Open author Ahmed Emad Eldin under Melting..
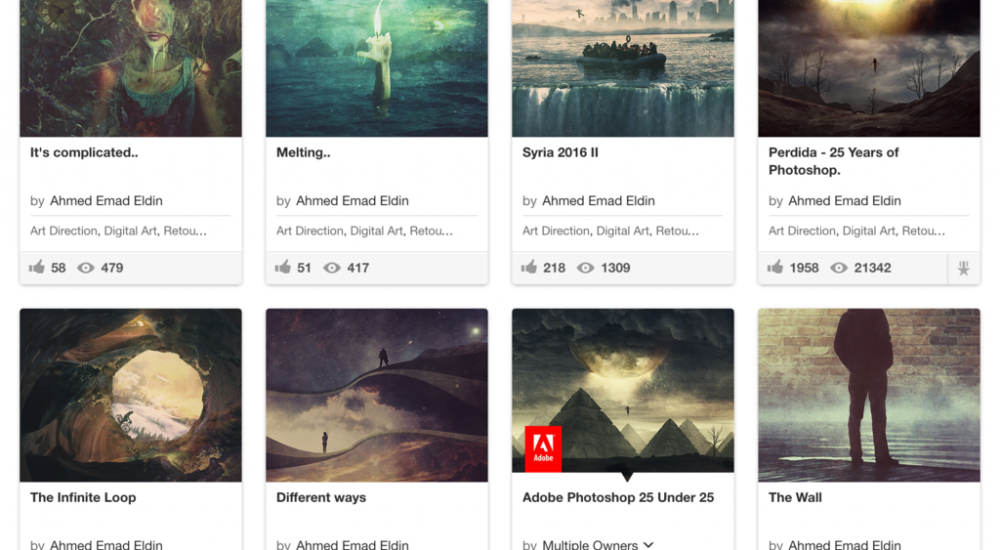Image resolution: width=1000 pixels, height=550 pixels. click(x=352, y=201)
